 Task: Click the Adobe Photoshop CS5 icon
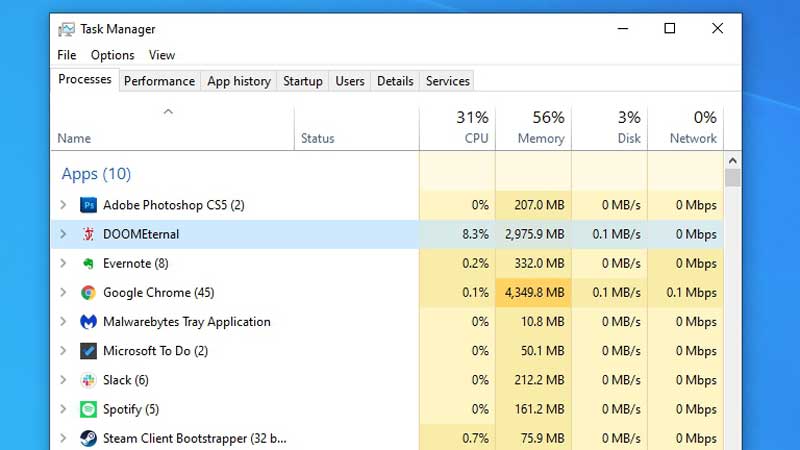[x=88, y=205]
